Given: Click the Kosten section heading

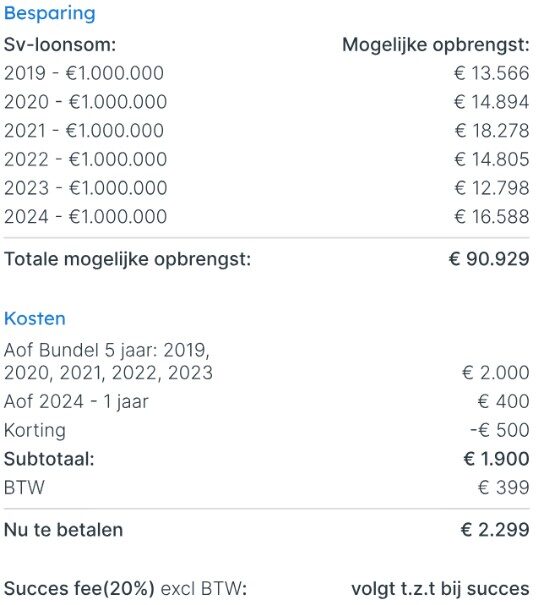Looking at the screenshot, I should [x=35, y=319].
